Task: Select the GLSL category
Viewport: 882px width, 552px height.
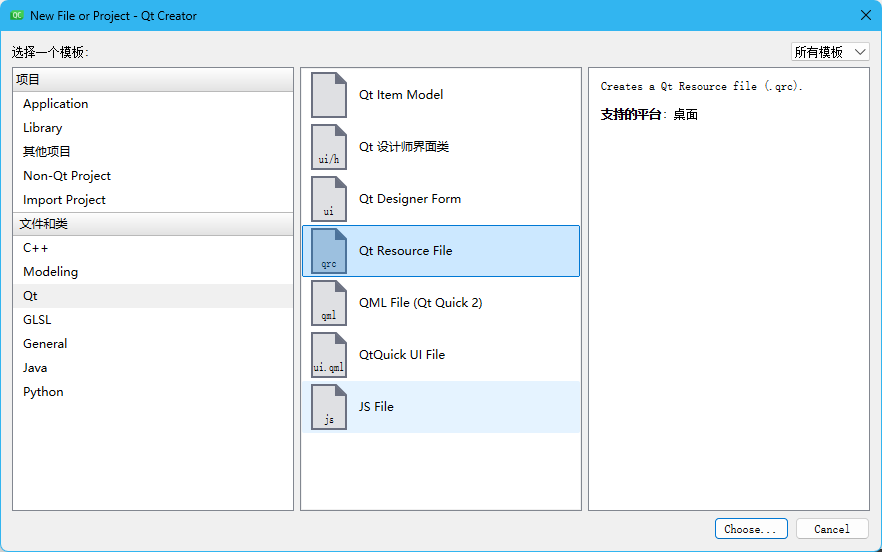Action: [x=152, y=320]
